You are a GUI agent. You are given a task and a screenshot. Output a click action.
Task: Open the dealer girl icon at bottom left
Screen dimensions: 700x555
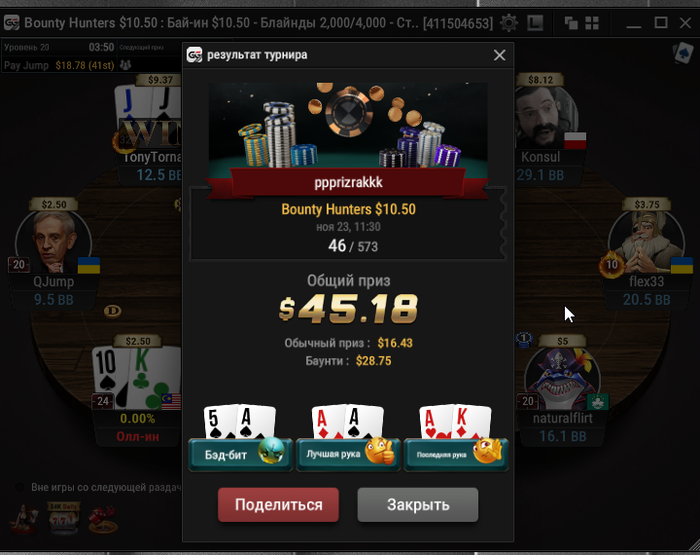pos(25,519)
